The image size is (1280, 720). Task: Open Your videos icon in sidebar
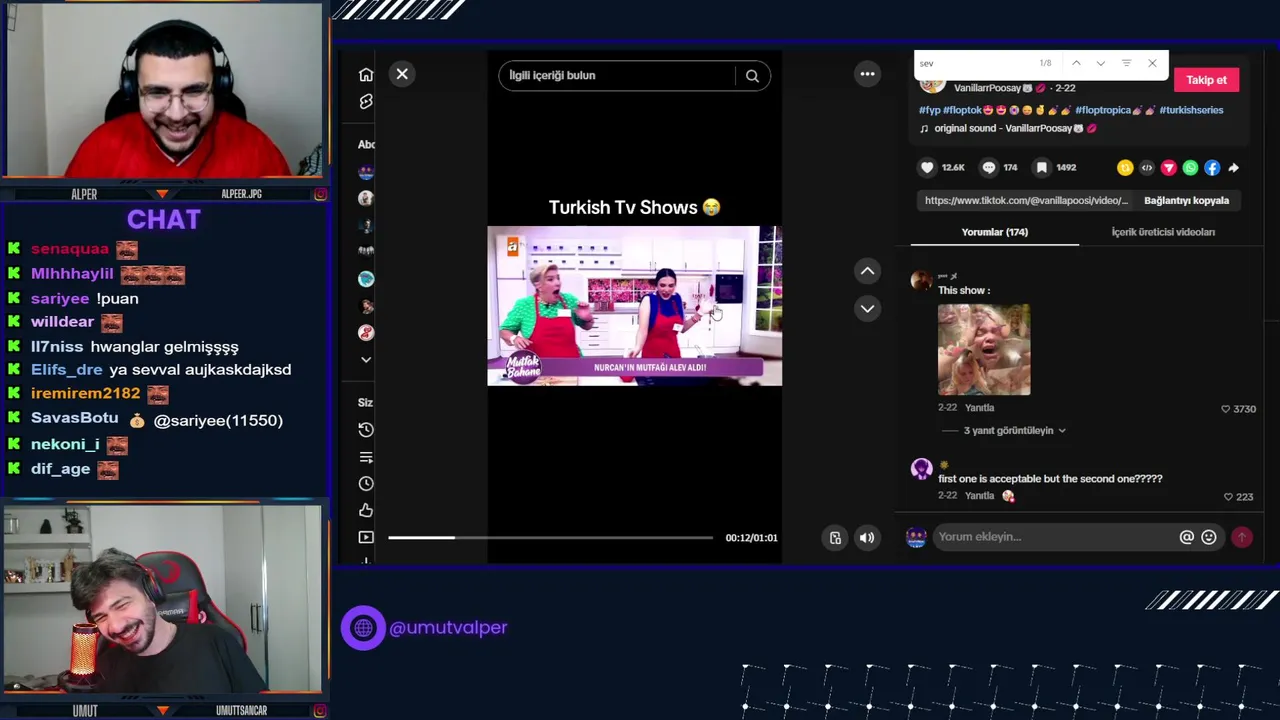pos(366,538)
